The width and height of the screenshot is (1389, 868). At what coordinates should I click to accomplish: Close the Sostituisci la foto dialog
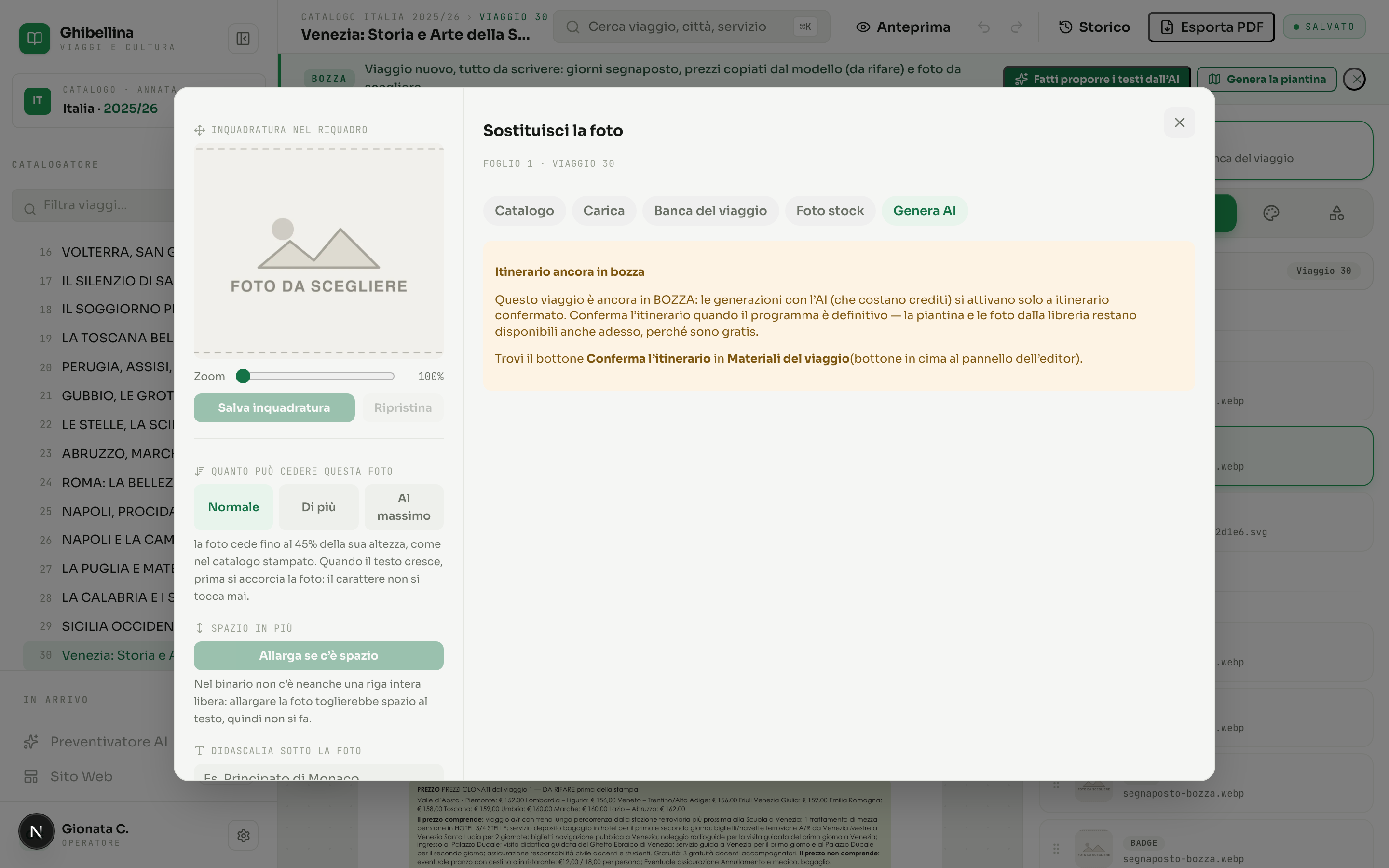point(1180,122)
